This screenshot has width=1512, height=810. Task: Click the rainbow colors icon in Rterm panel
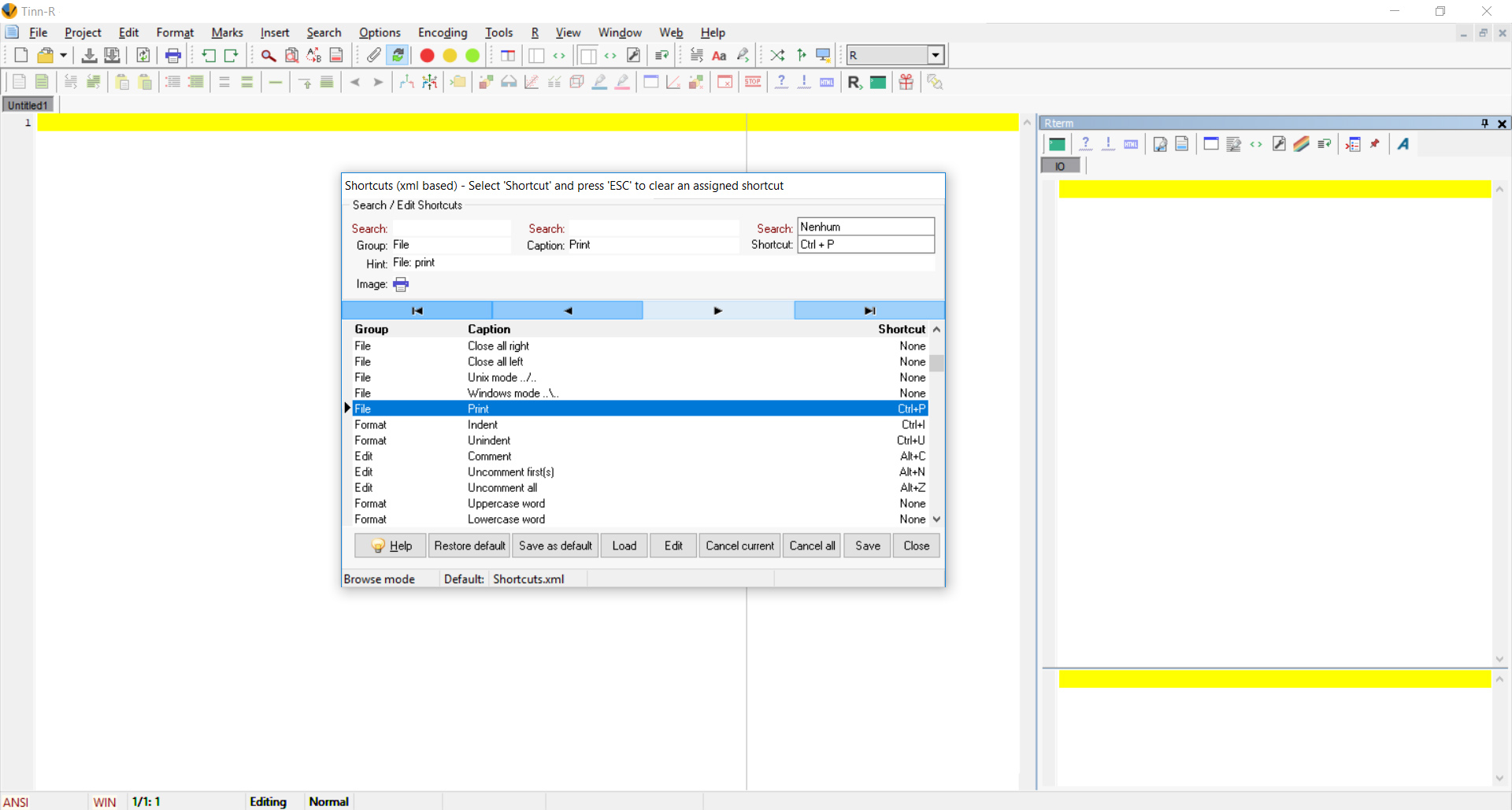1301,144
